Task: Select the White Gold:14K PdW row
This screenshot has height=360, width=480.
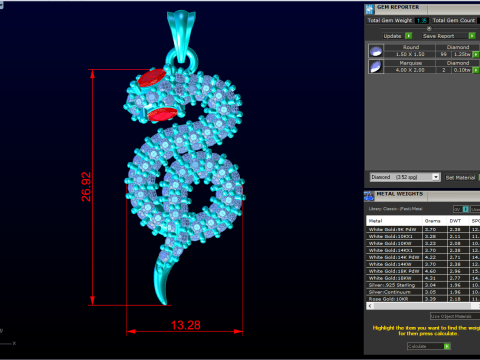Action: pyautogui.click(x=423, y=257)
